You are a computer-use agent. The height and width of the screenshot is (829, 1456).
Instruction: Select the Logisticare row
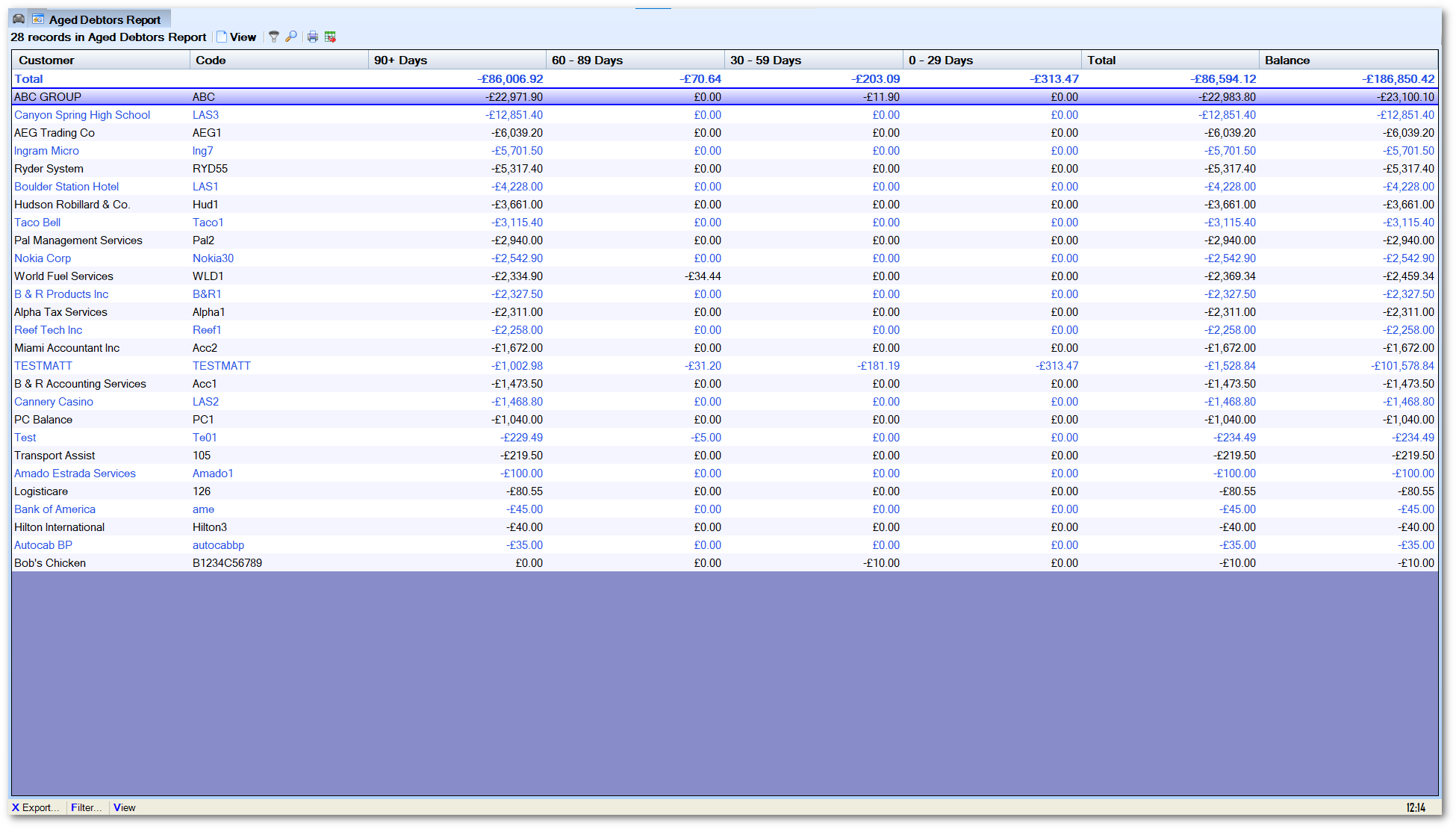724,491
